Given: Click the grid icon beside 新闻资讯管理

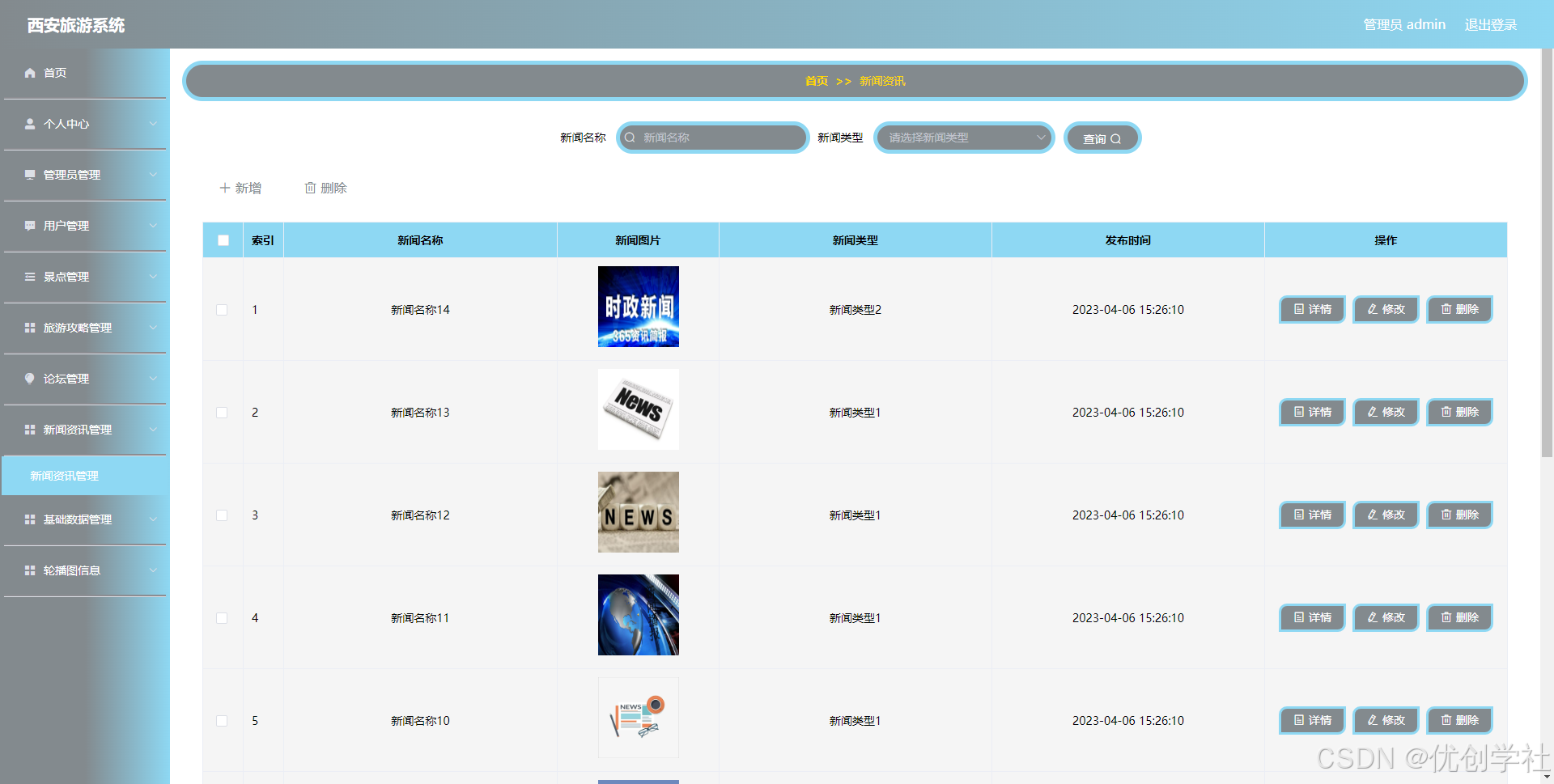Looking at the screenshot, I should [30, 430].
